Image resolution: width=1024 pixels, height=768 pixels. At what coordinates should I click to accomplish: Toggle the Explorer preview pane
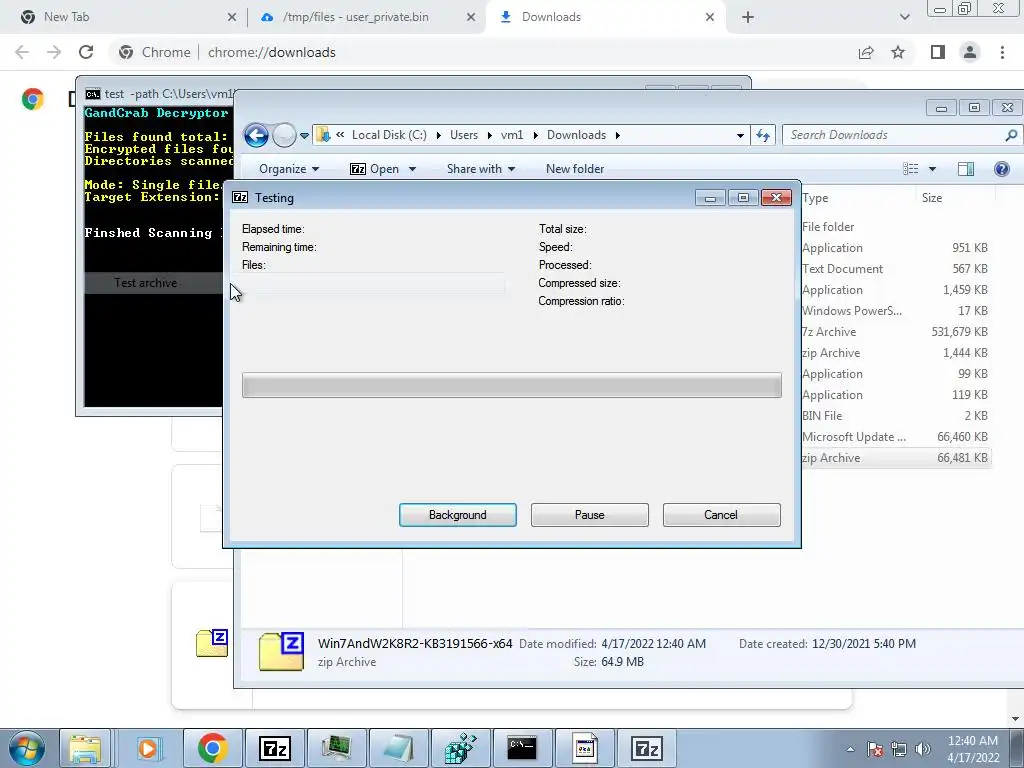pyautogui.click(x=966, y=169)
